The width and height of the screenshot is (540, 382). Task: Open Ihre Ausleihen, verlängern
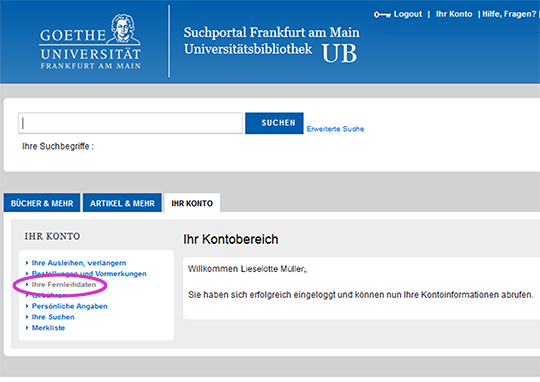(x=79, y=263)
